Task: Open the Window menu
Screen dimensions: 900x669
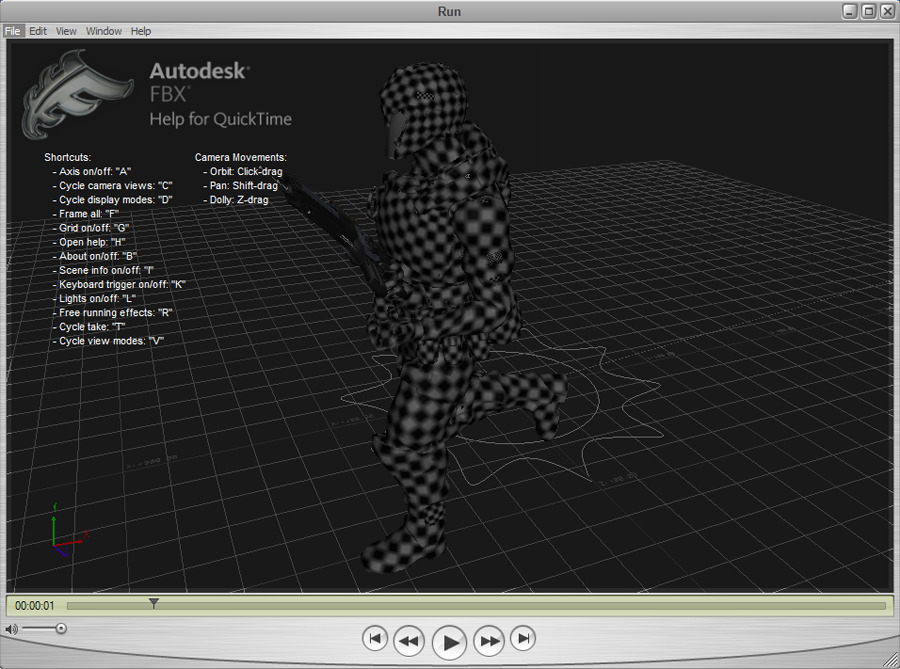Action: (x=104, y=31)
